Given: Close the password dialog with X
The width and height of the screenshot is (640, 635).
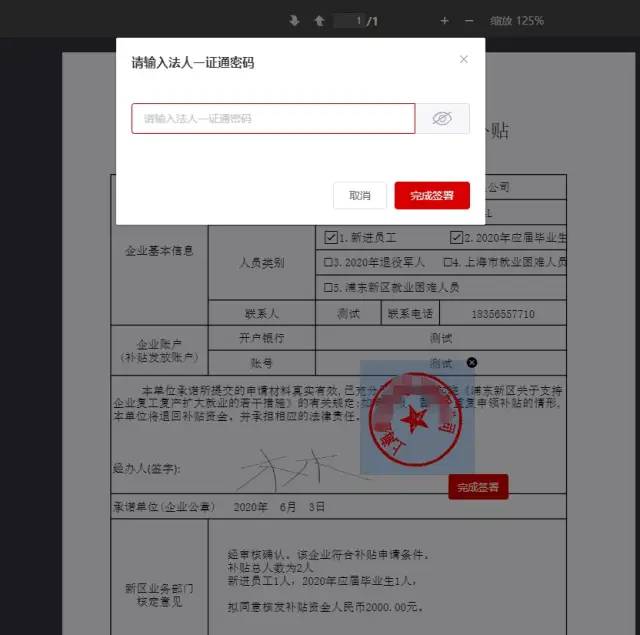Looking at the screenshot, I should [x=463, y=60].
